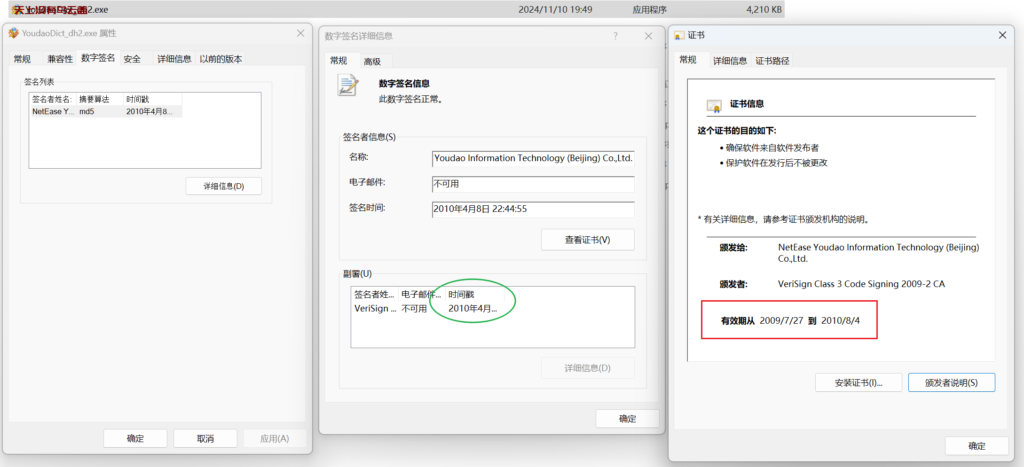Click the certificate information badge icon
The height and width of the screenshot is (467, 1024).
[714, 105]
